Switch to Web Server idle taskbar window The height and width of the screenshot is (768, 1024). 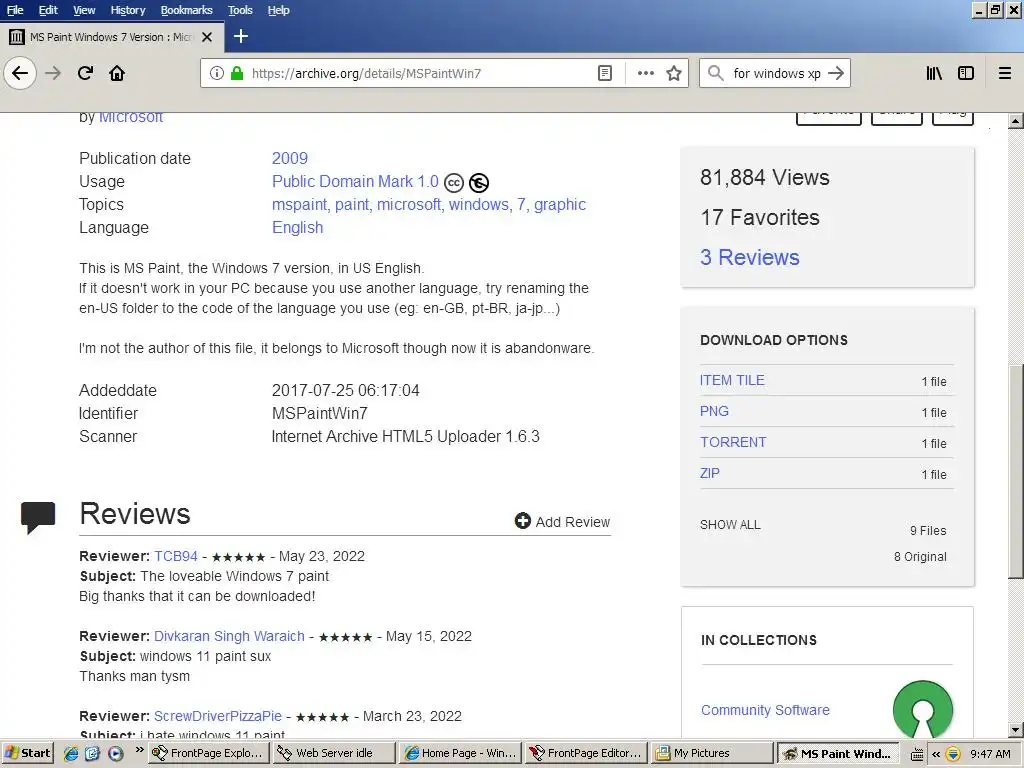[334, 753]
